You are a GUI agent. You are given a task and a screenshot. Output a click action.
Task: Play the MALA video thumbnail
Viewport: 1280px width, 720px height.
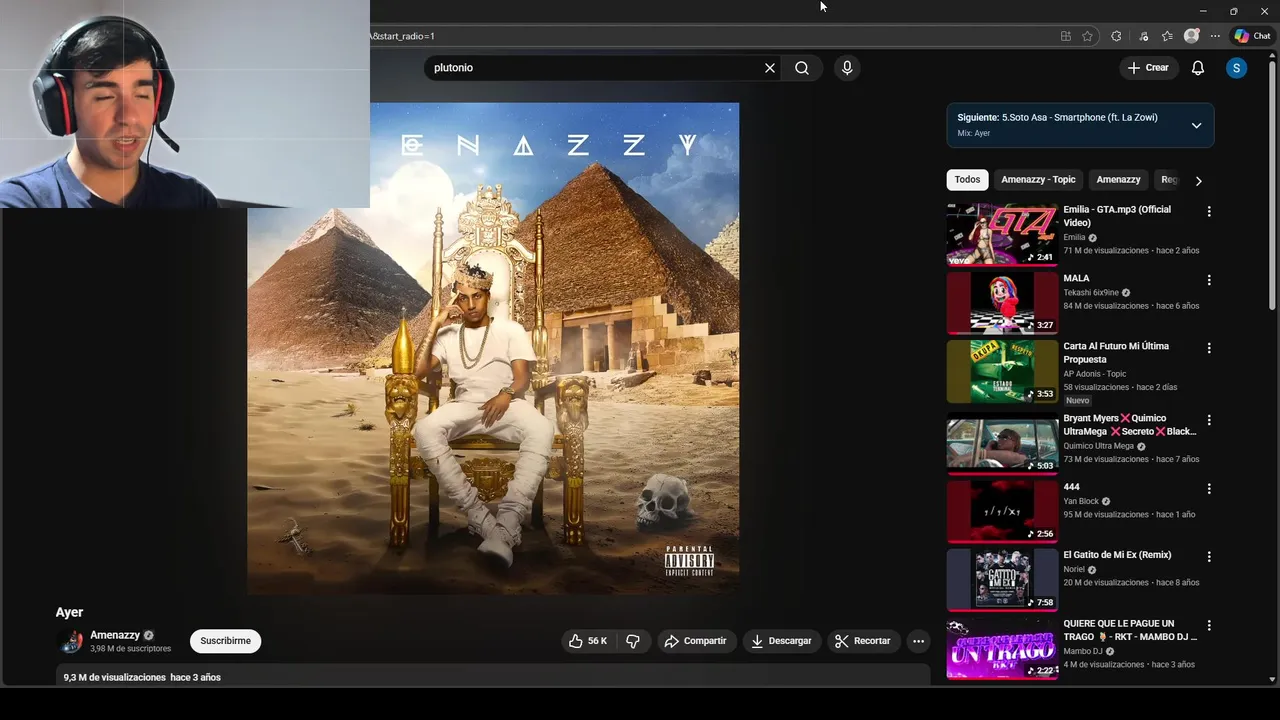1002,302
